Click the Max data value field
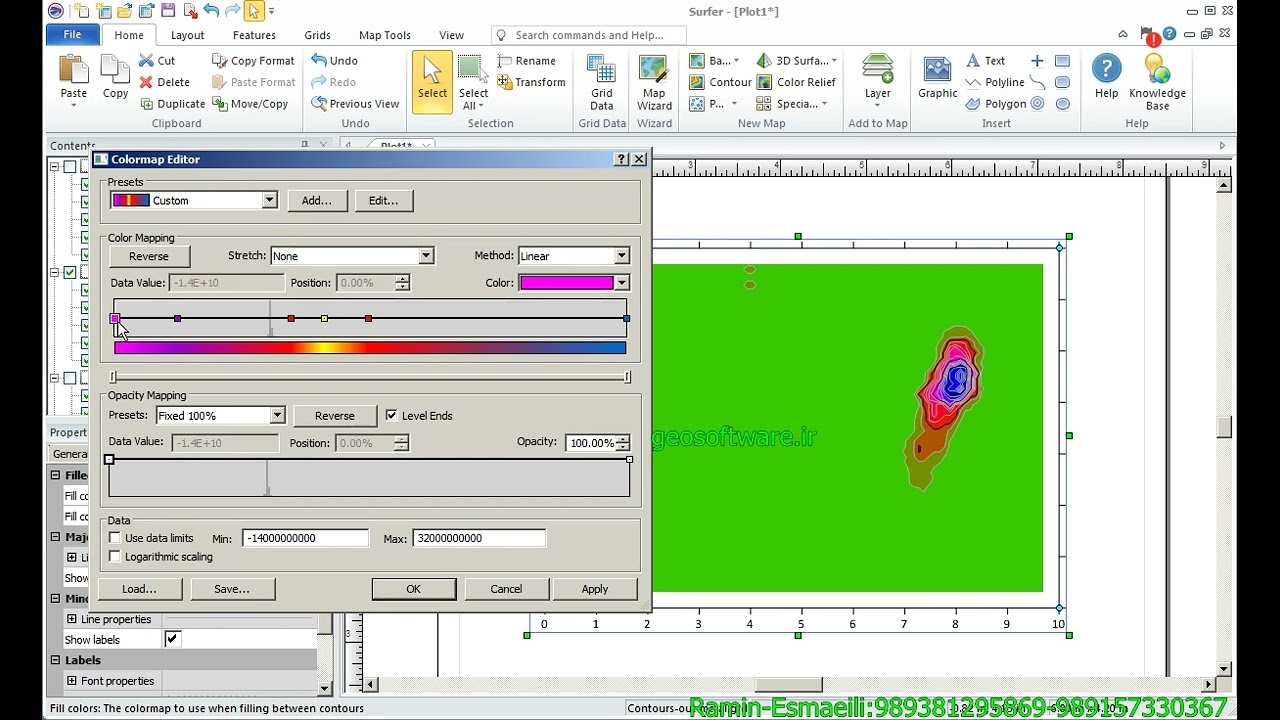 (x=480, y=538)
